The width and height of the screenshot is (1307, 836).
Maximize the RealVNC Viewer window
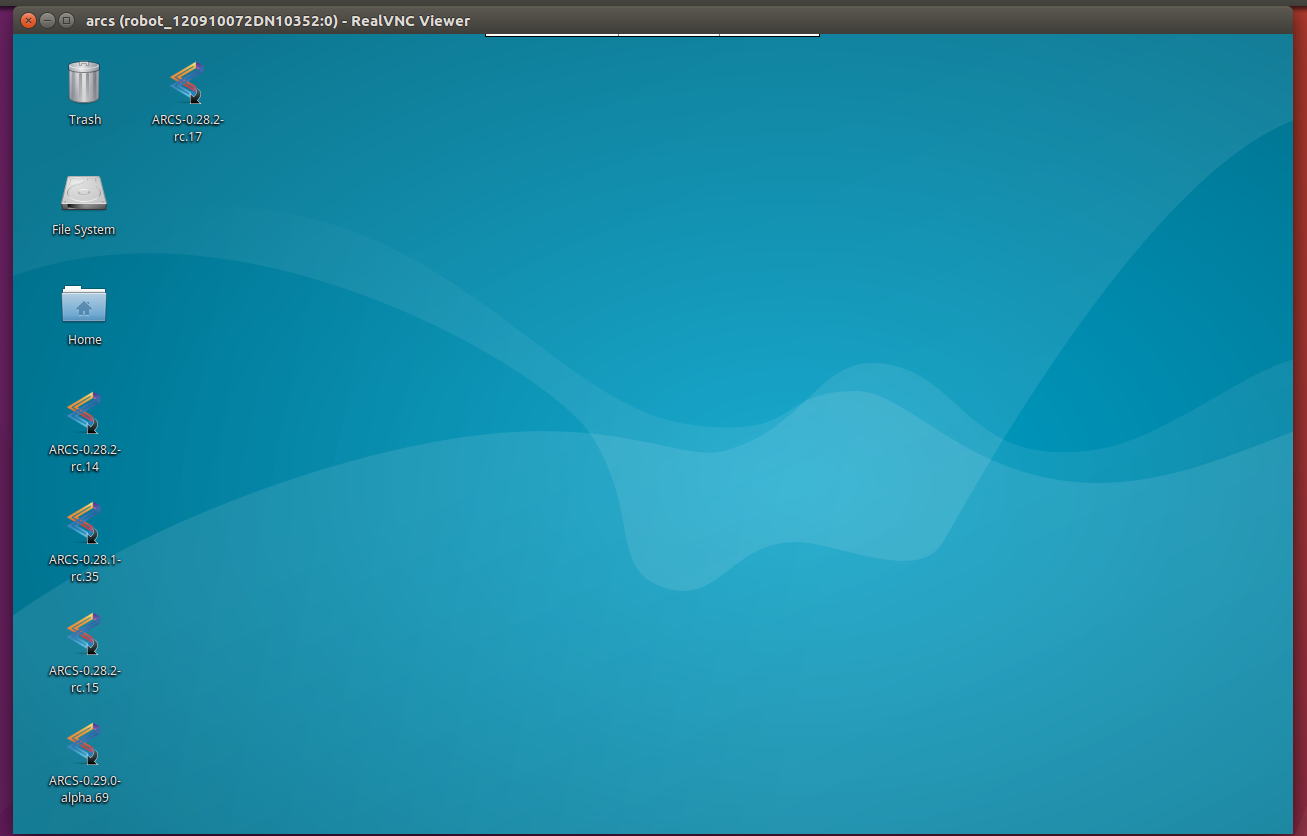(x=66, y=20)
